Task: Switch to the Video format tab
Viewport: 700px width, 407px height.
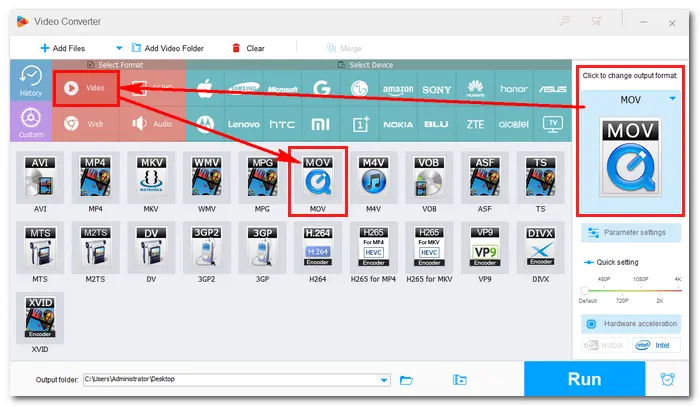Action: point(86,88)
